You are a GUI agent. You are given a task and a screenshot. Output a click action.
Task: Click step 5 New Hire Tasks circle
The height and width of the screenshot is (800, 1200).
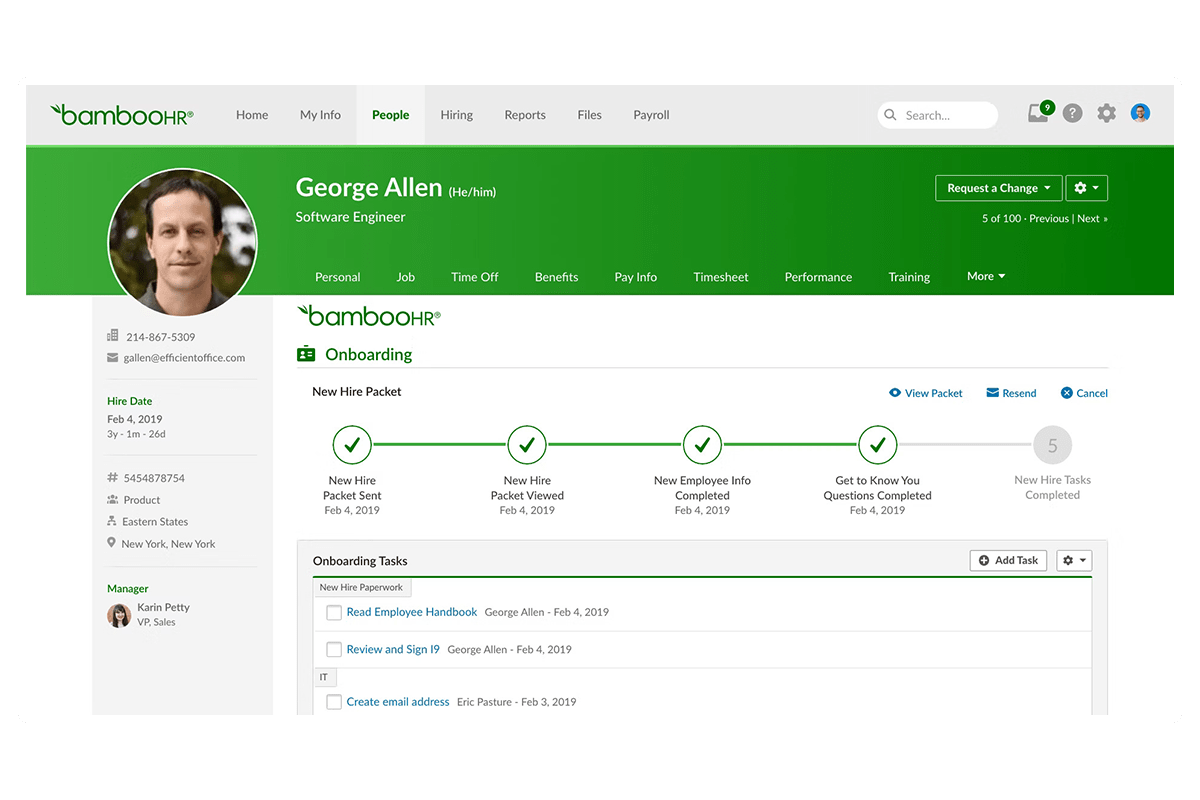coord(1052,445)
